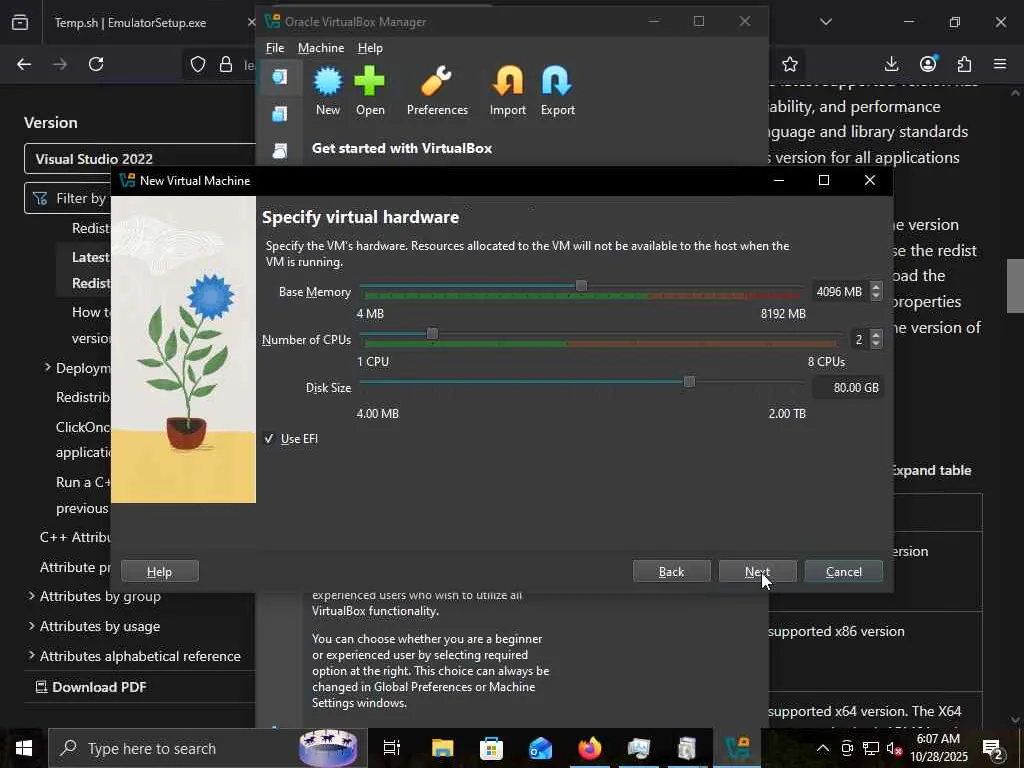Click the padlock site info icon
The image size is (1024, 768).
[225, 64]
